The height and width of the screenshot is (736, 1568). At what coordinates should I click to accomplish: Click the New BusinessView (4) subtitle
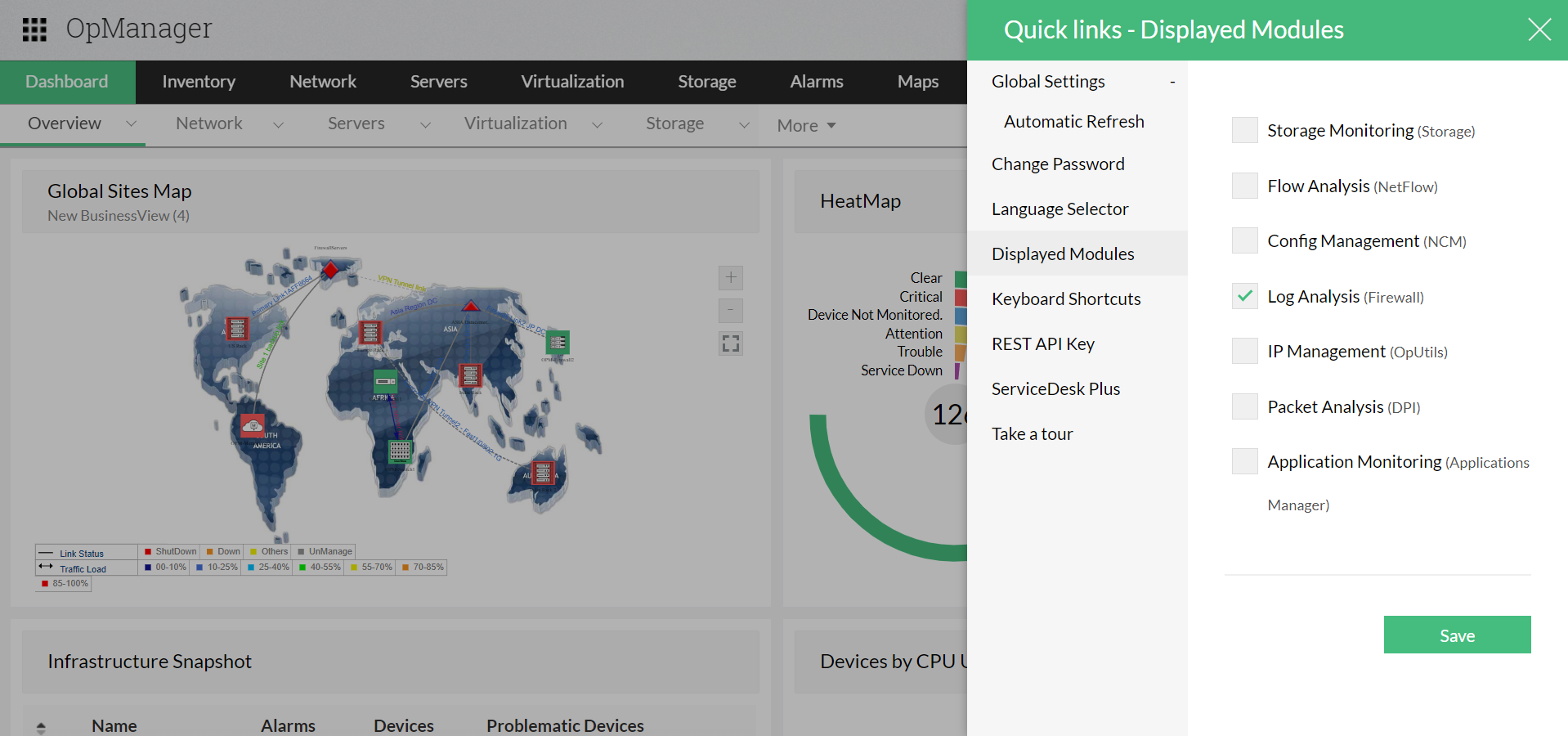click(x=119, y=216)
